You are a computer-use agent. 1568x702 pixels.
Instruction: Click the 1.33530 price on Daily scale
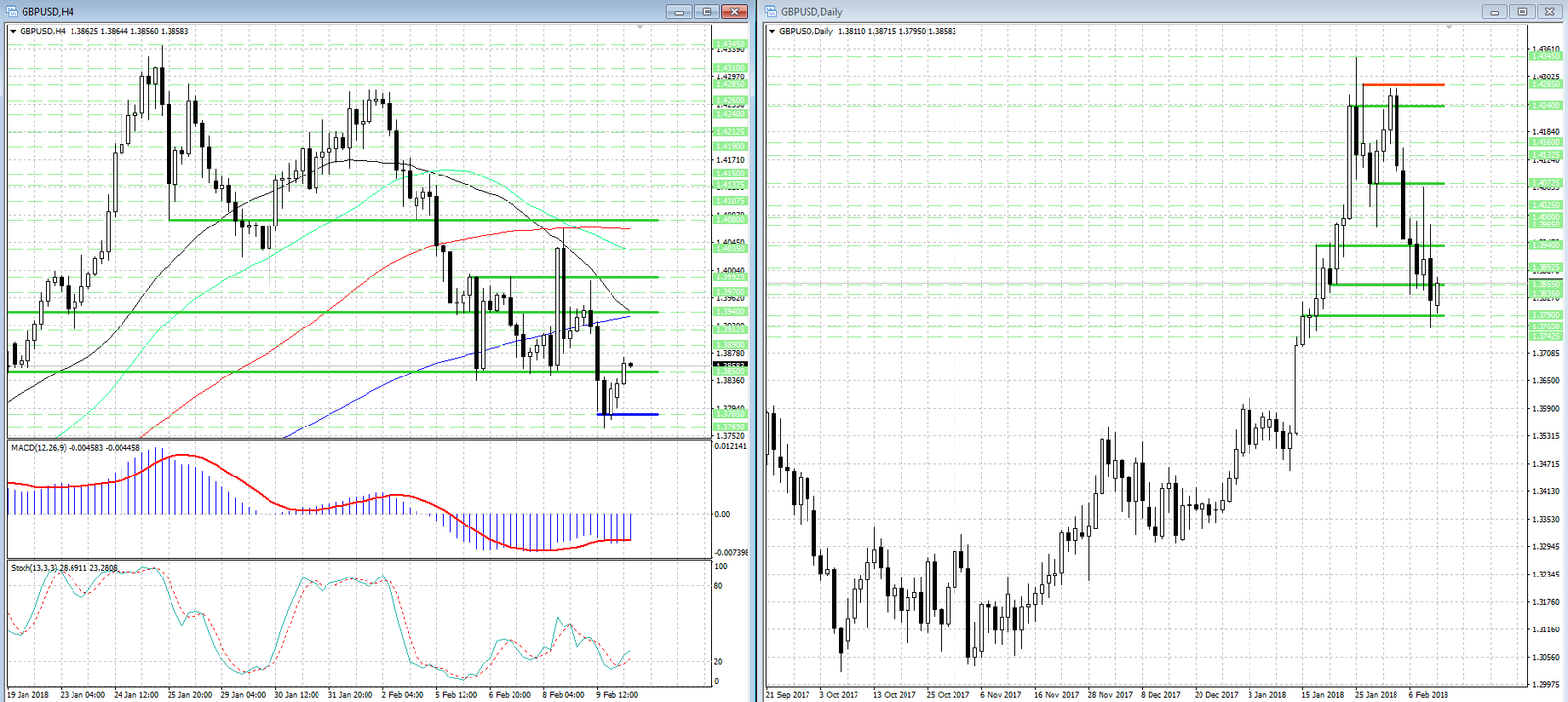click(1545, 519)
